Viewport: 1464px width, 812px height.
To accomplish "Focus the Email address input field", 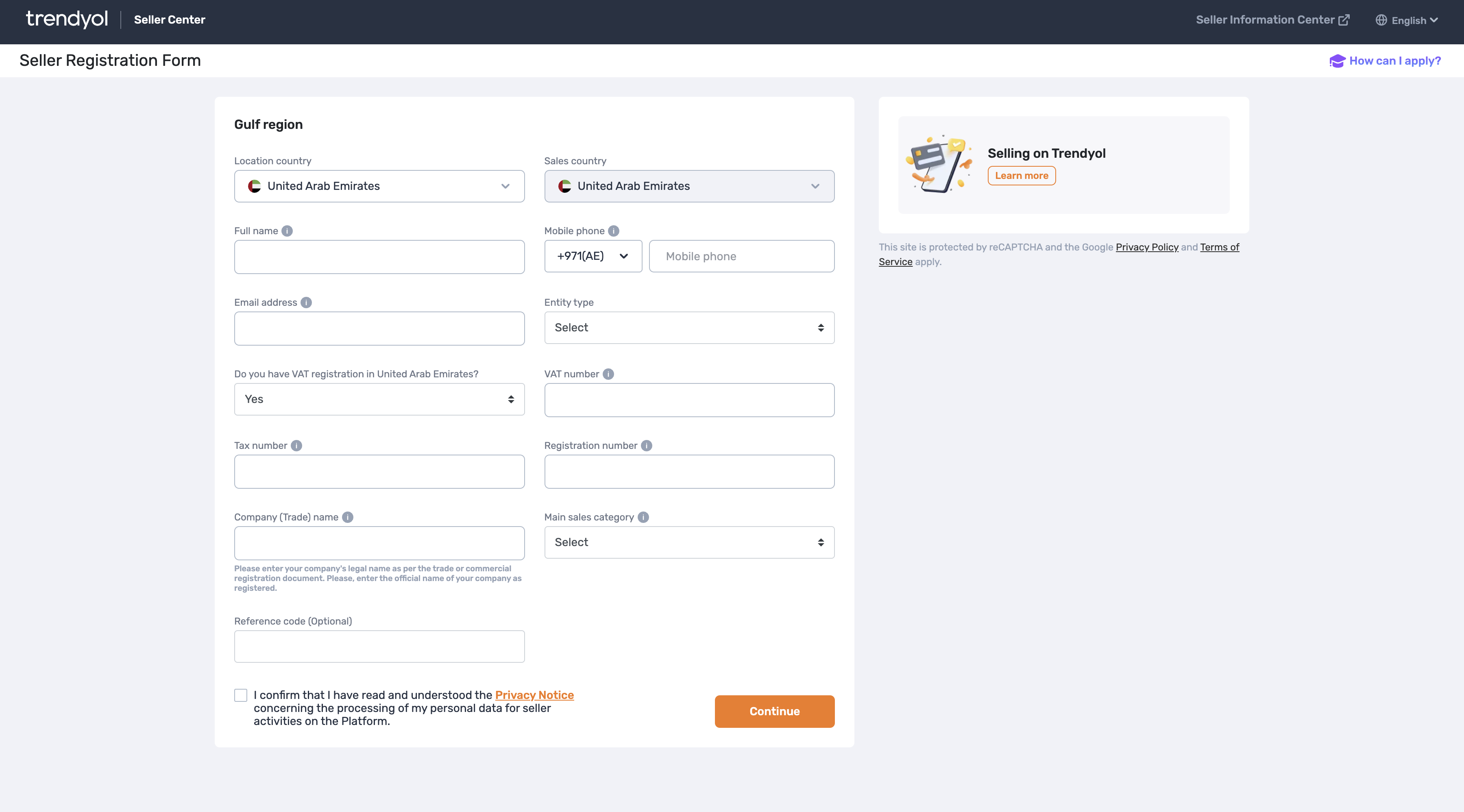I will pyautogui.click(x=379, y=329).
